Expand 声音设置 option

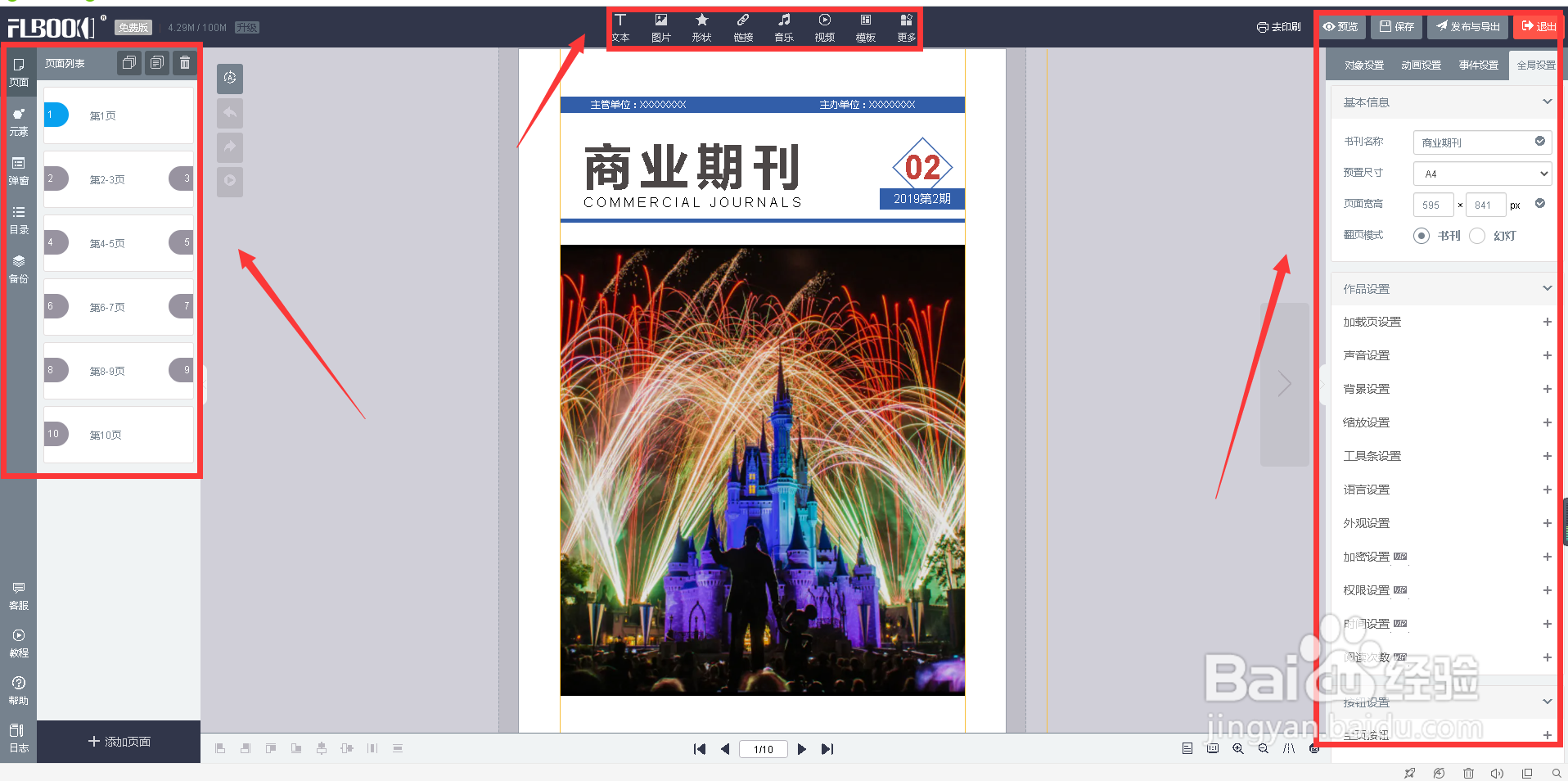pos(1547,355)
